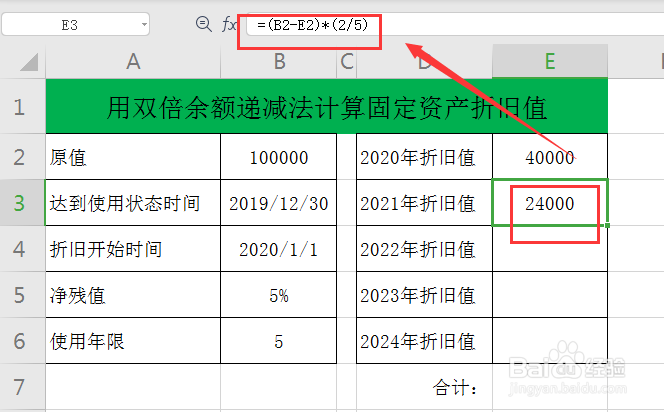The width and height of the screenshot is (664, 412).
Task: Click cell with date 2020/1/1
Action: click(279, 249)
